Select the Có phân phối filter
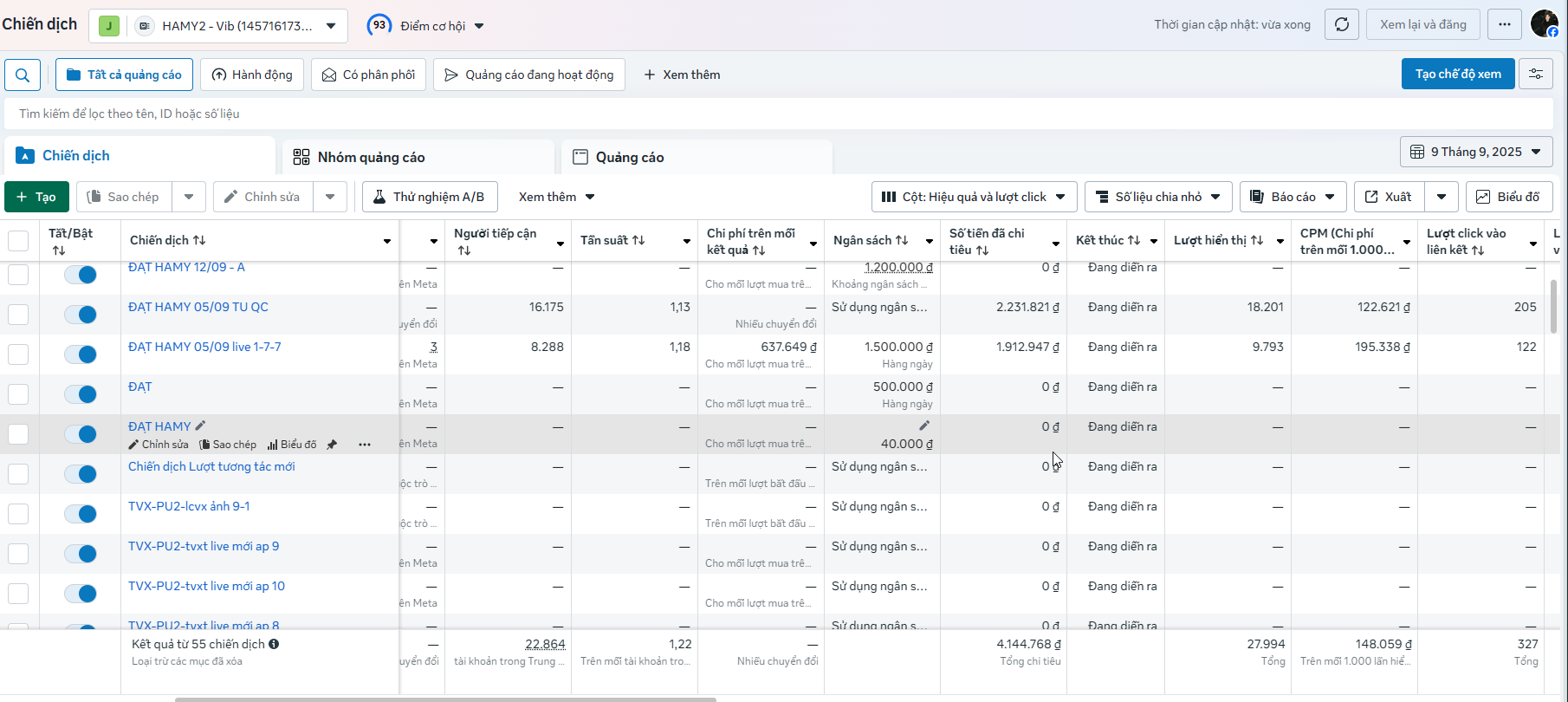This screenshot has height=702, width=1568. (368, 75)
